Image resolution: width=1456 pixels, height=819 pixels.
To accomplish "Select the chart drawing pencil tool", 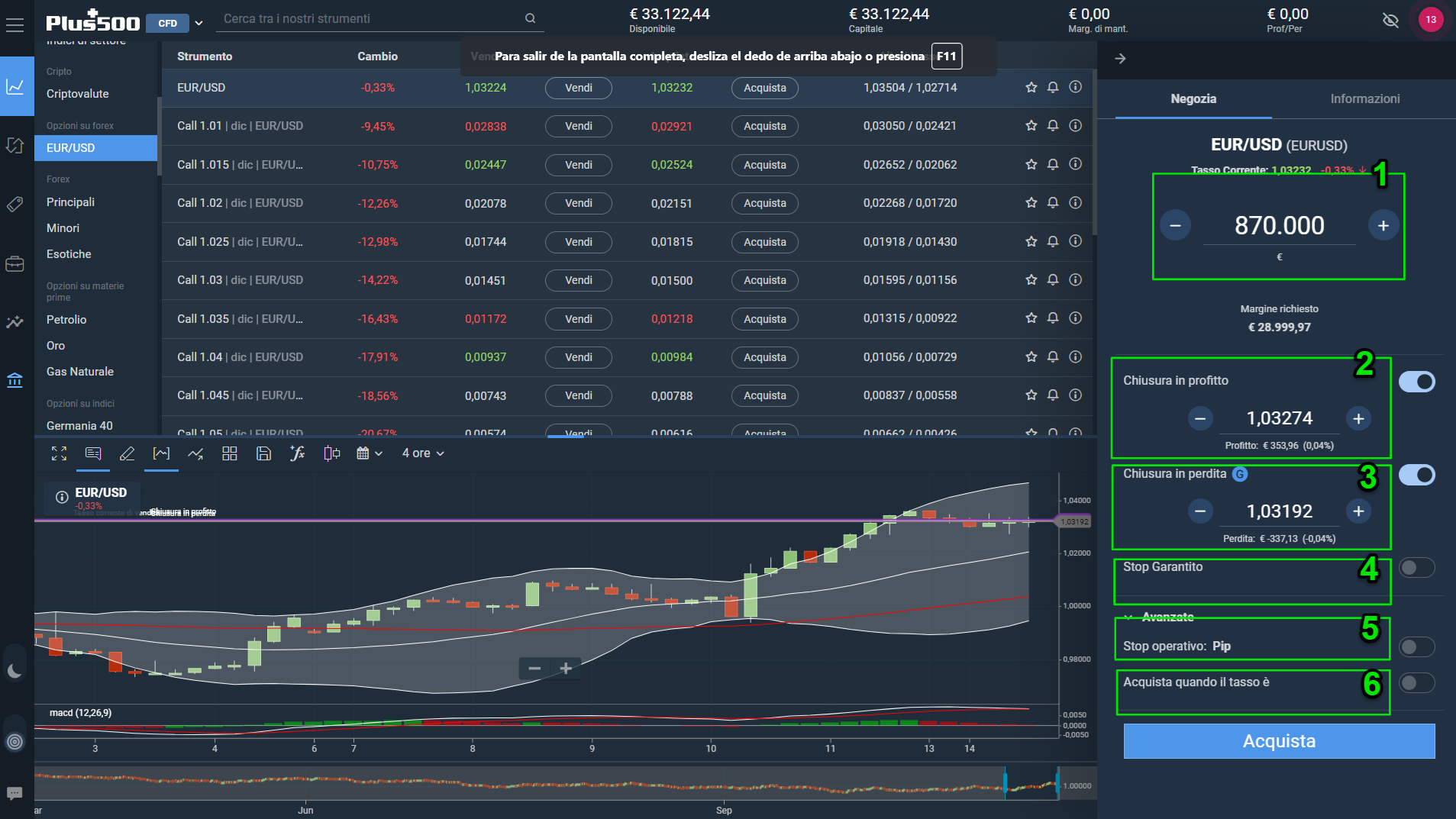I will tap(127, 453).
